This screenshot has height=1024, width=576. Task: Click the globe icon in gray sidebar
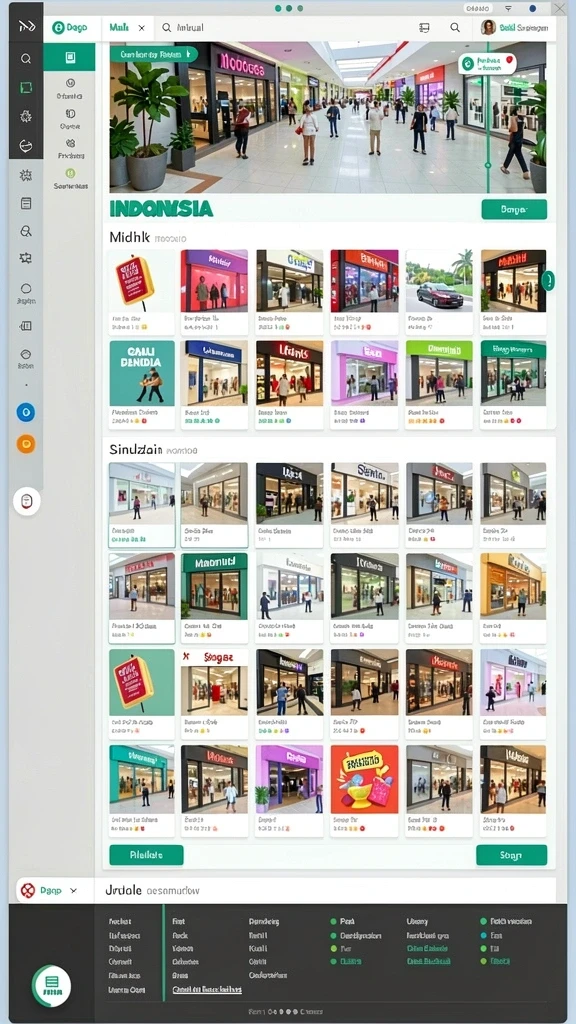[x=26, y=355]
